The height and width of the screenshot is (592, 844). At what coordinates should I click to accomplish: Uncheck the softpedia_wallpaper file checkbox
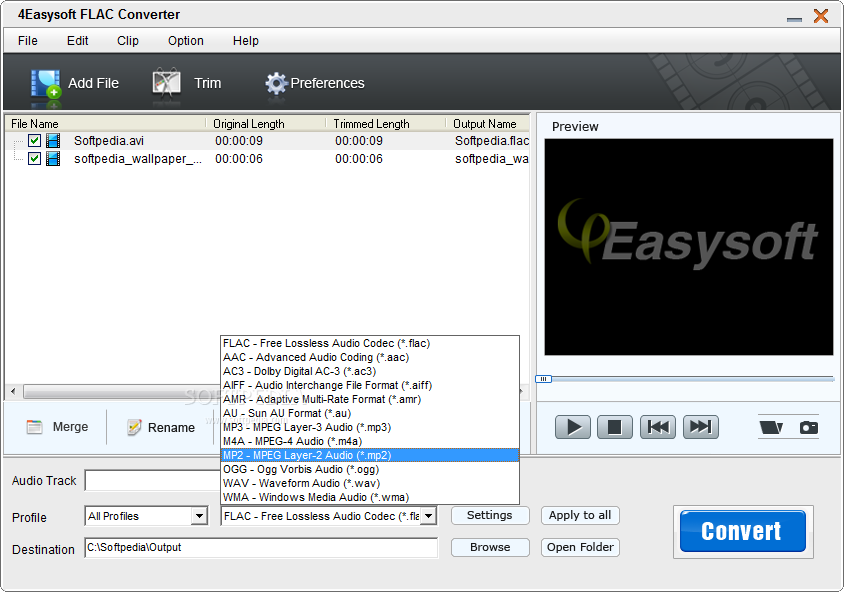click(x=34, y=159)
